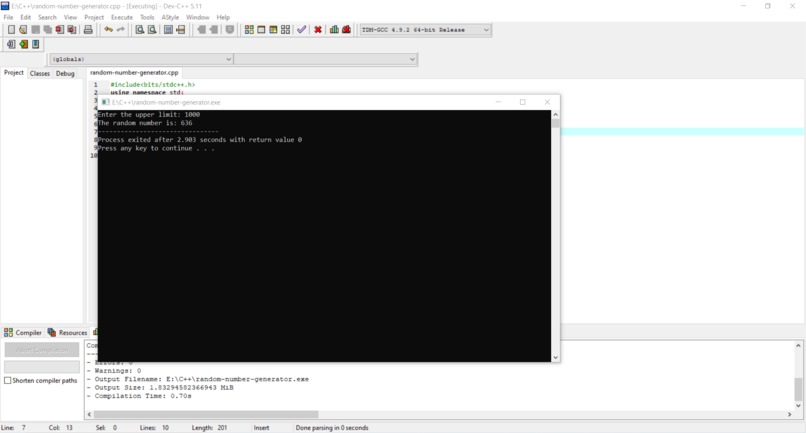806x433 pixels.
Task: Click the compile log scroll-up arrow
Action: 798,346
